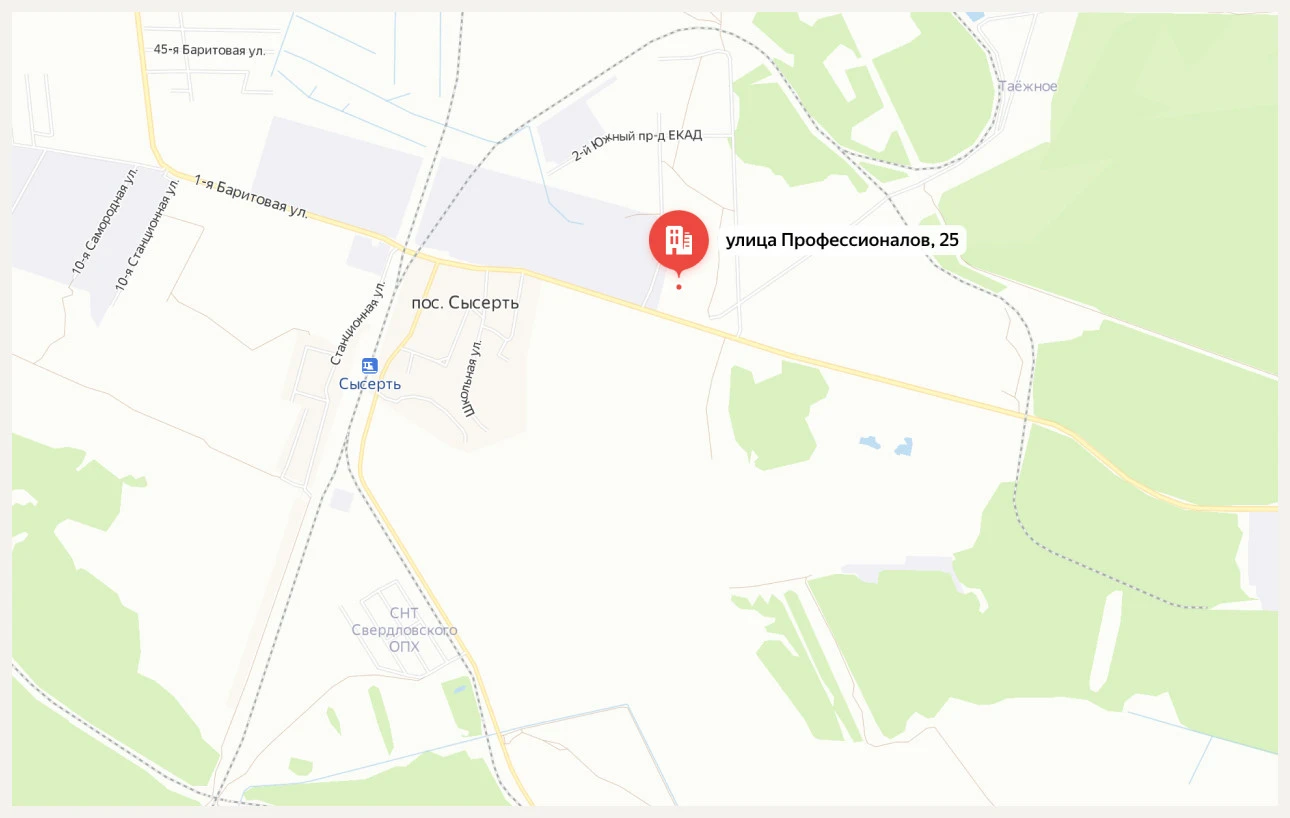This screenshot has height=818, width=1290.
Task: Click the Таёжное place label
Action: pos(1028,86)
